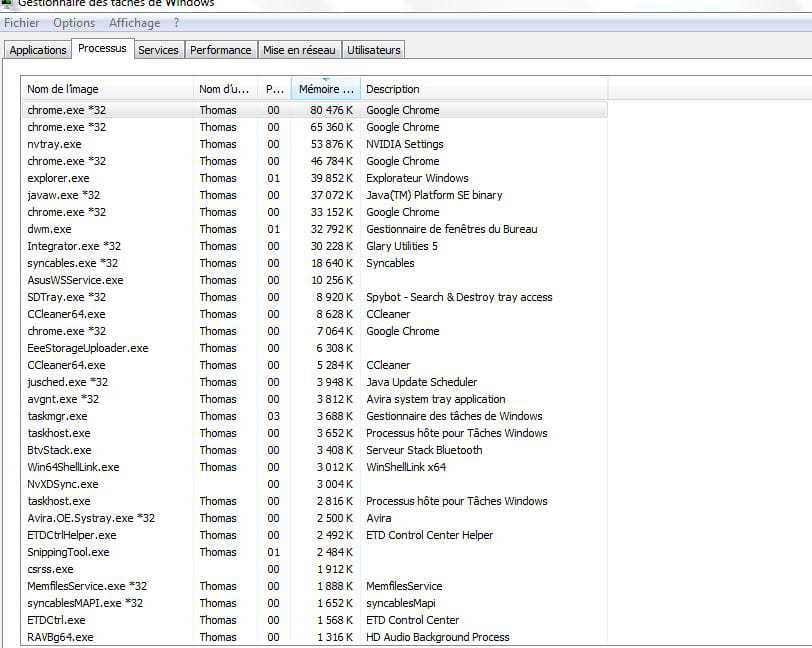
Task: Click the '8 628 K' CCleaner memory value
Action: (335, 314)
